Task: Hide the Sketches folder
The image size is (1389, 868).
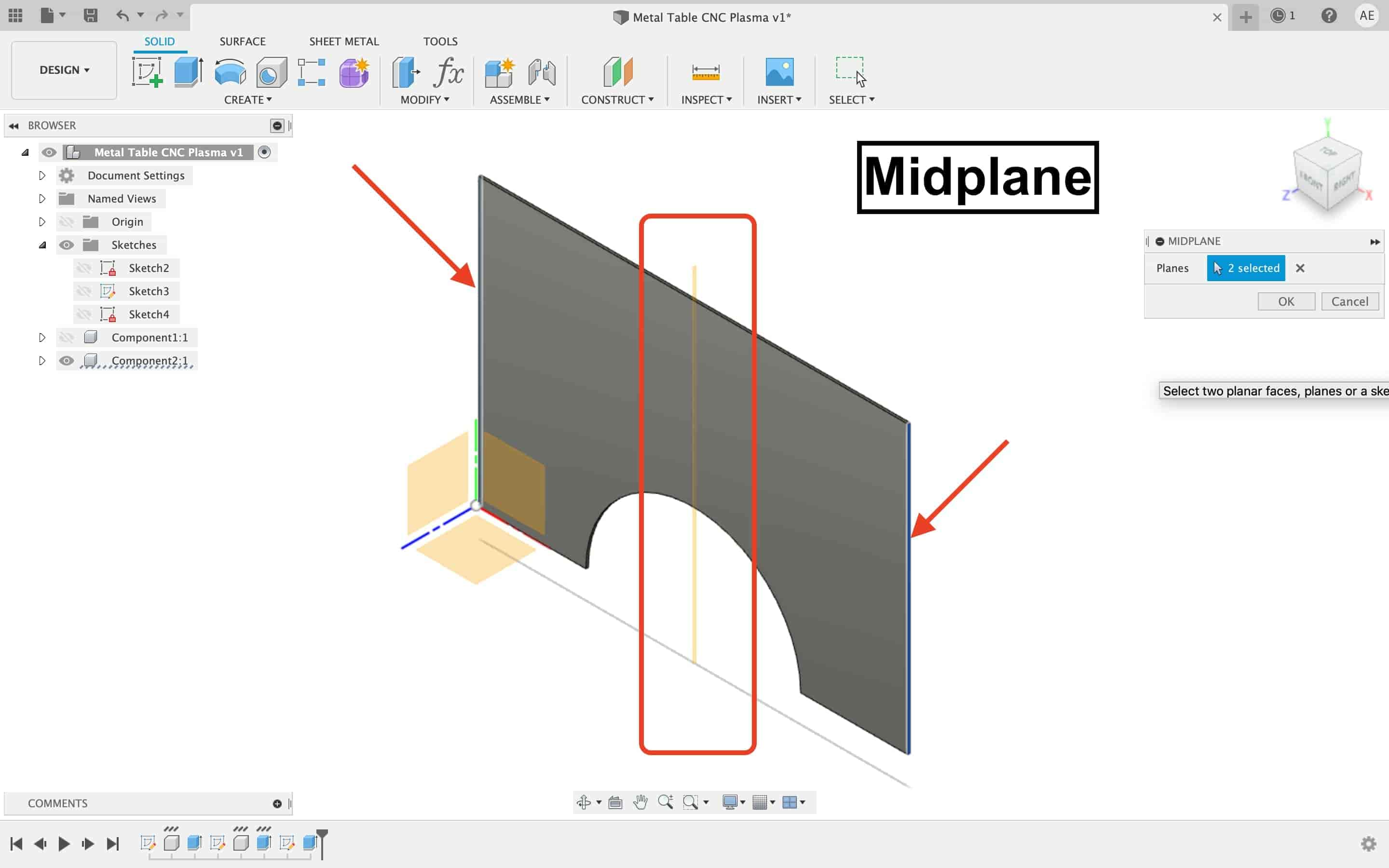Action: coord(67,245)
